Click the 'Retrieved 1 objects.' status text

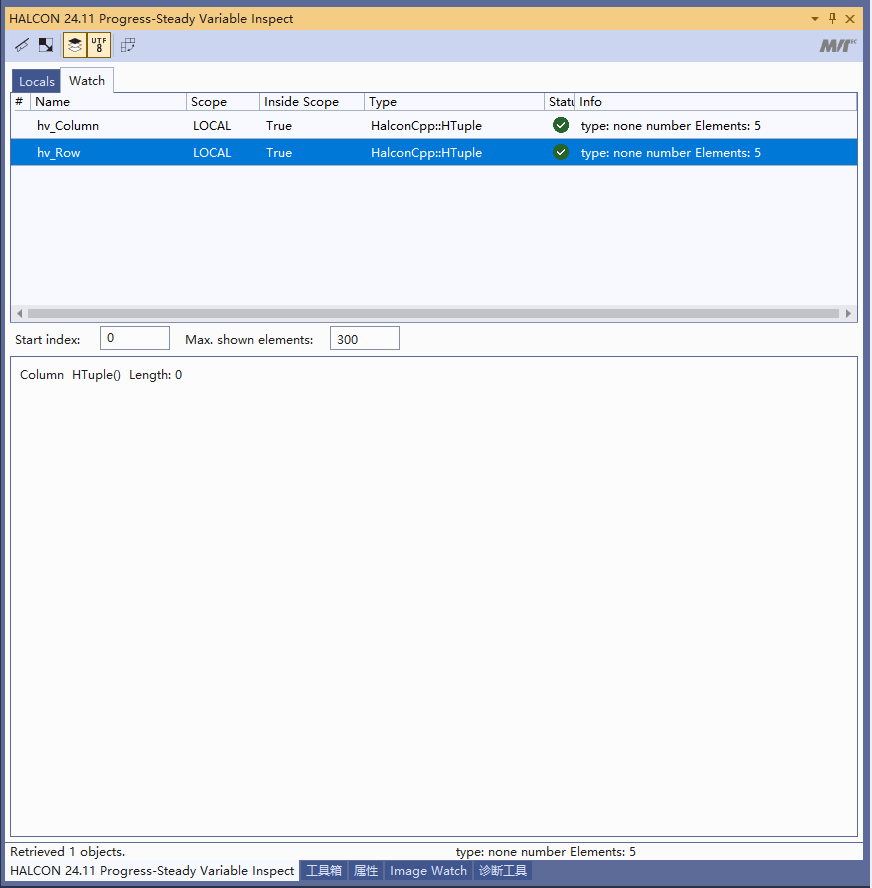(67, 852)
